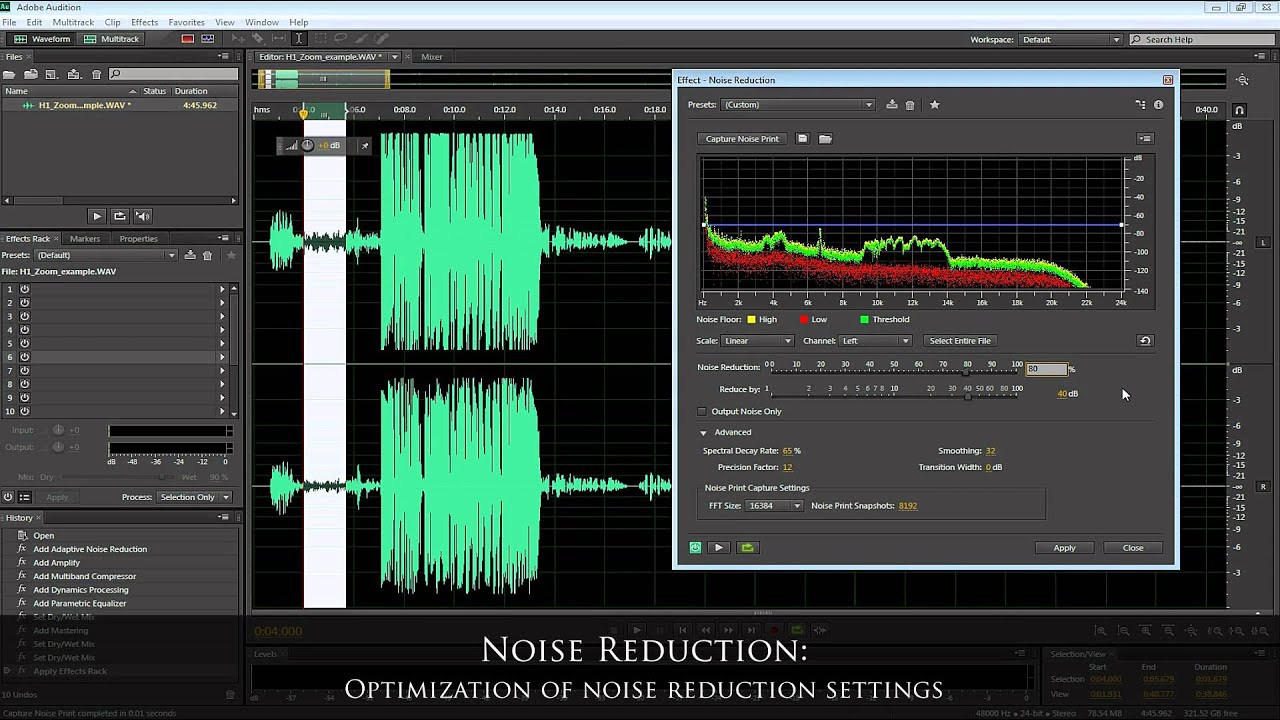Click the HUD amplitude knob
Image resolution: width=1280 pixels, height=720 pixels.
tap(308, 146)
